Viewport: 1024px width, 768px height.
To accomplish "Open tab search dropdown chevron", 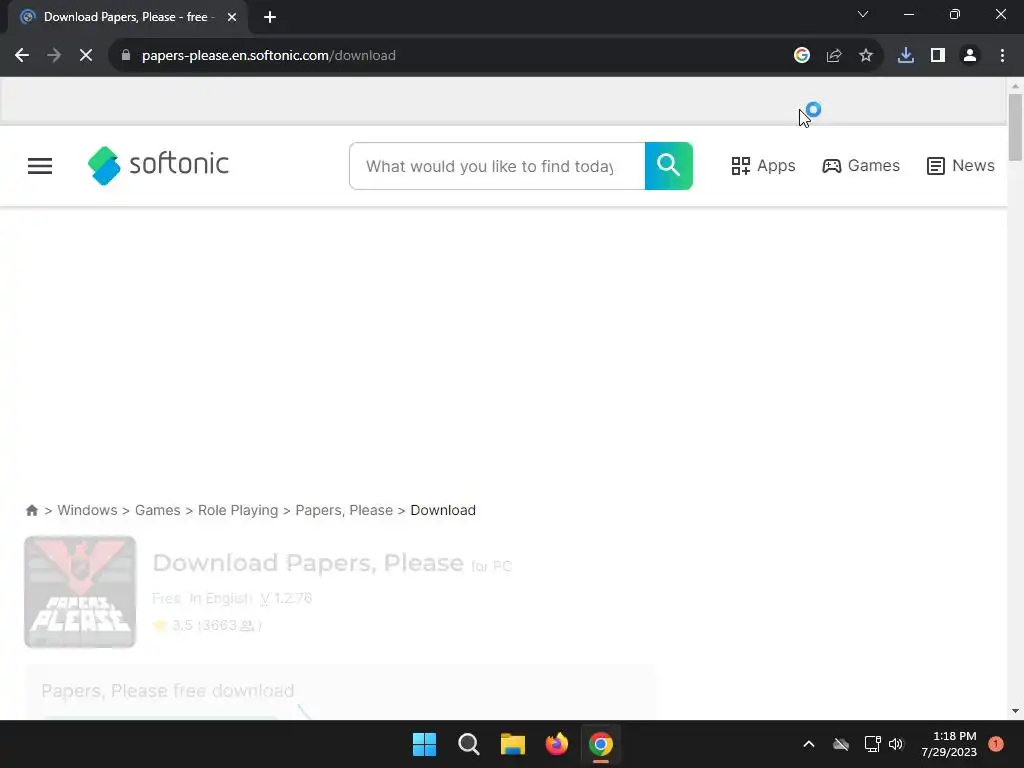I will (863, 14).
